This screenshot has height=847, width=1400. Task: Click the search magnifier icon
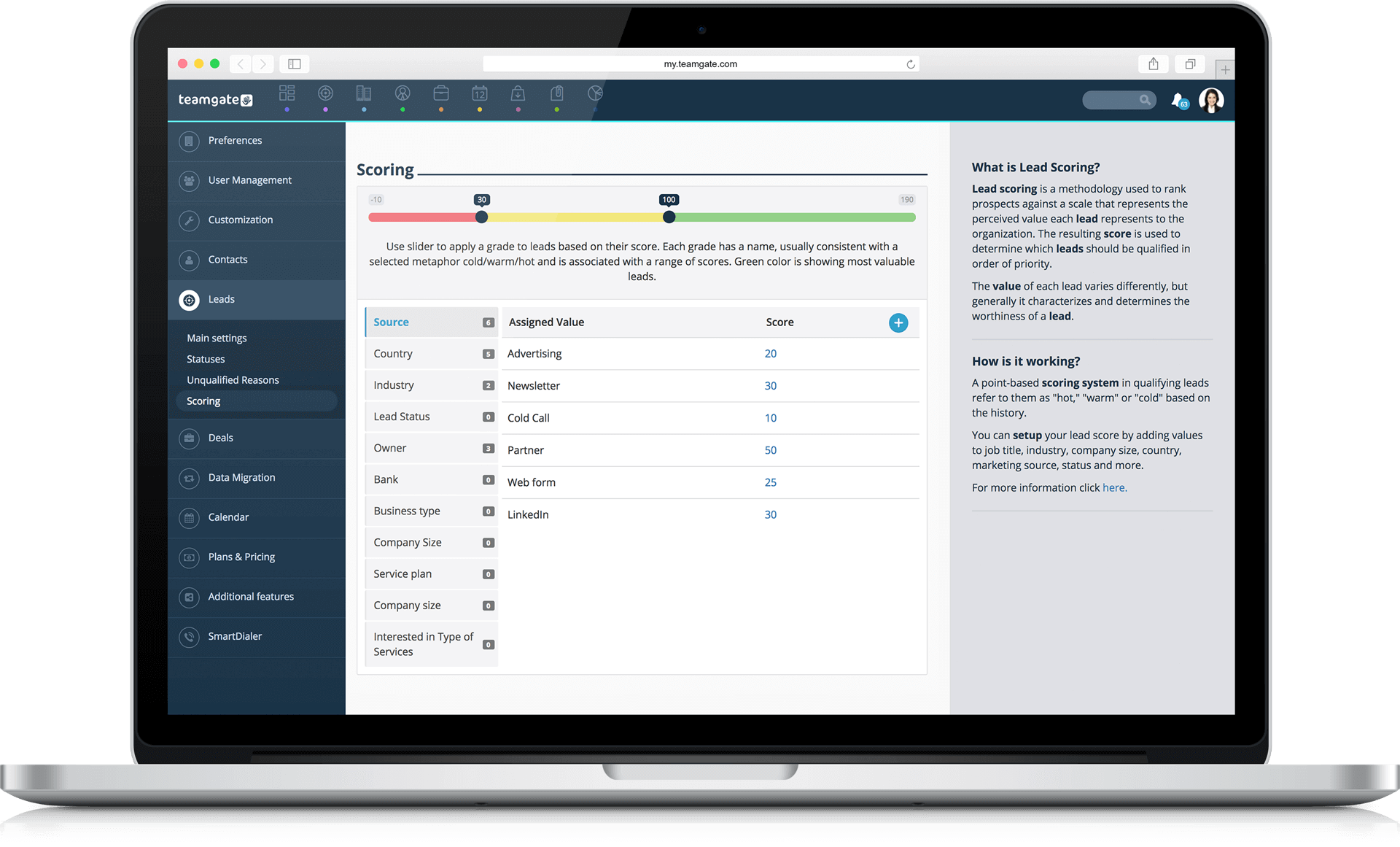(x=1147, y=99)
